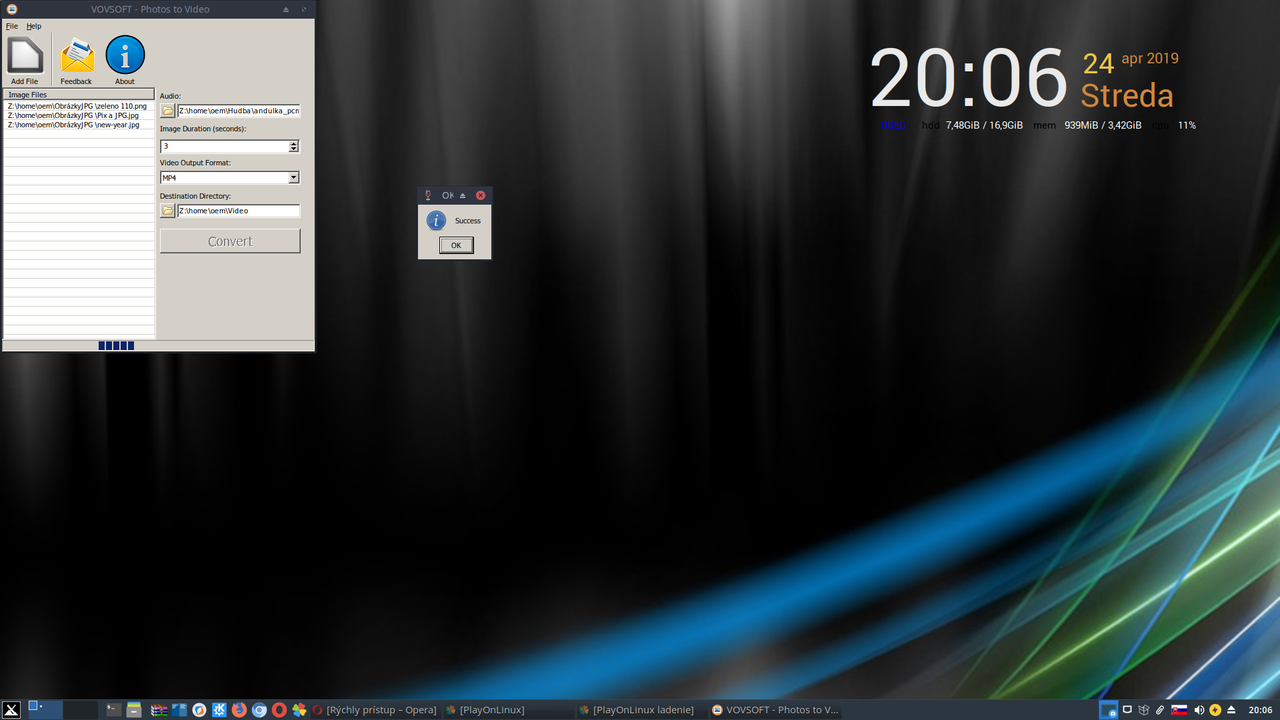
Task: Click the yellow power lightning tray icon
Action: tap(1215, 710)
